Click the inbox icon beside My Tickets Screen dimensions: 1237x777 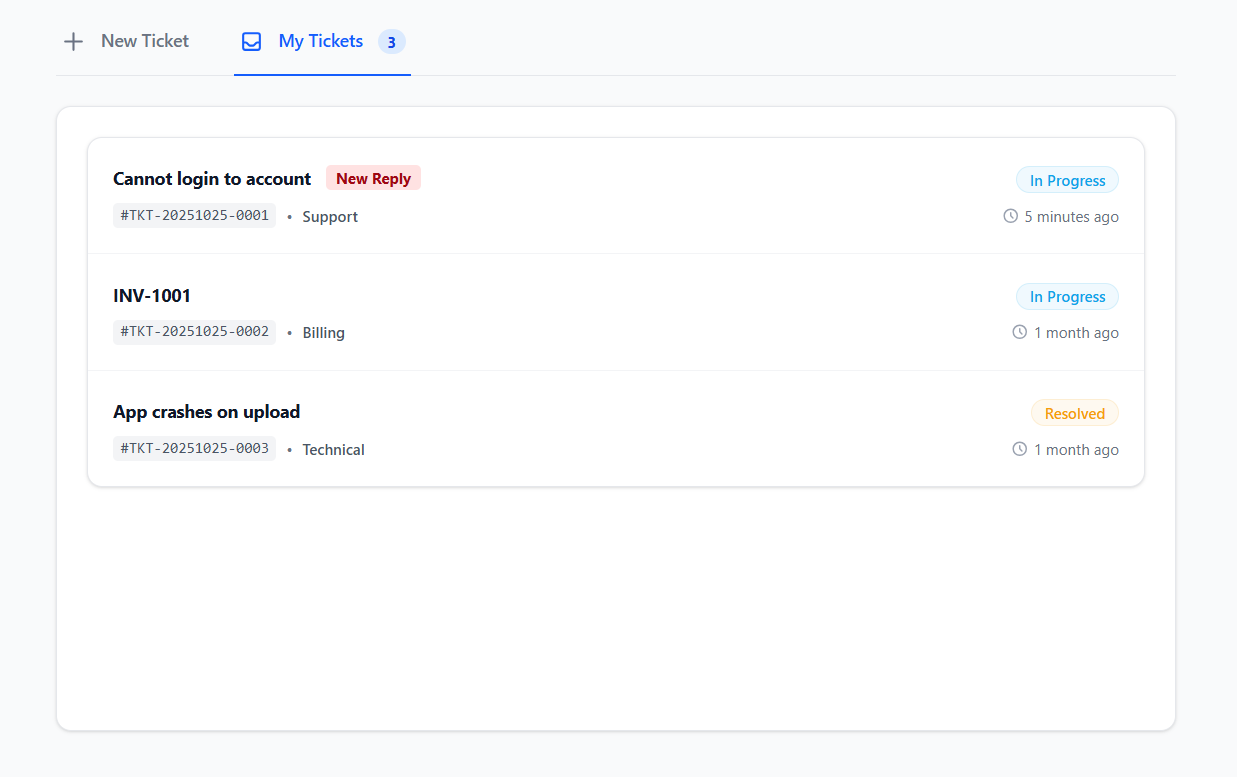pos(252,42)
